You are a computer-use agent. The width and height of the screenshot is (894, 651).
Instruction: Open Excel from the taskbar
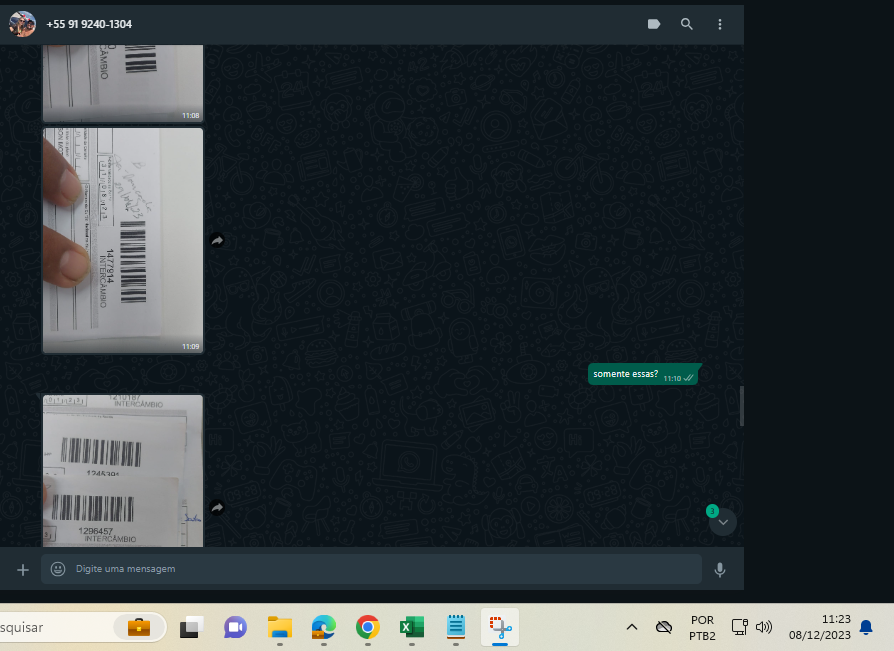(x=412, y=628)
